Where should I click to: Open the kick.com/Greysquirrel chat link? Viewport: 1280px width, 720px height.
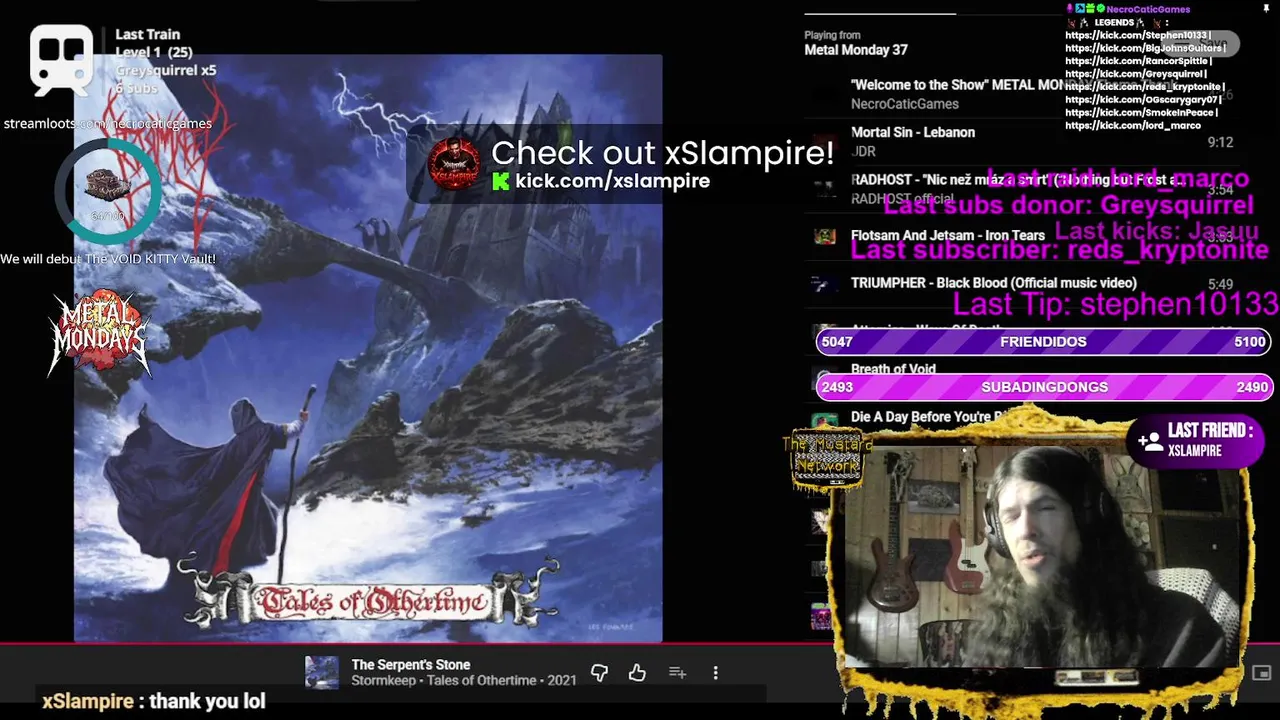[1136, 74]
